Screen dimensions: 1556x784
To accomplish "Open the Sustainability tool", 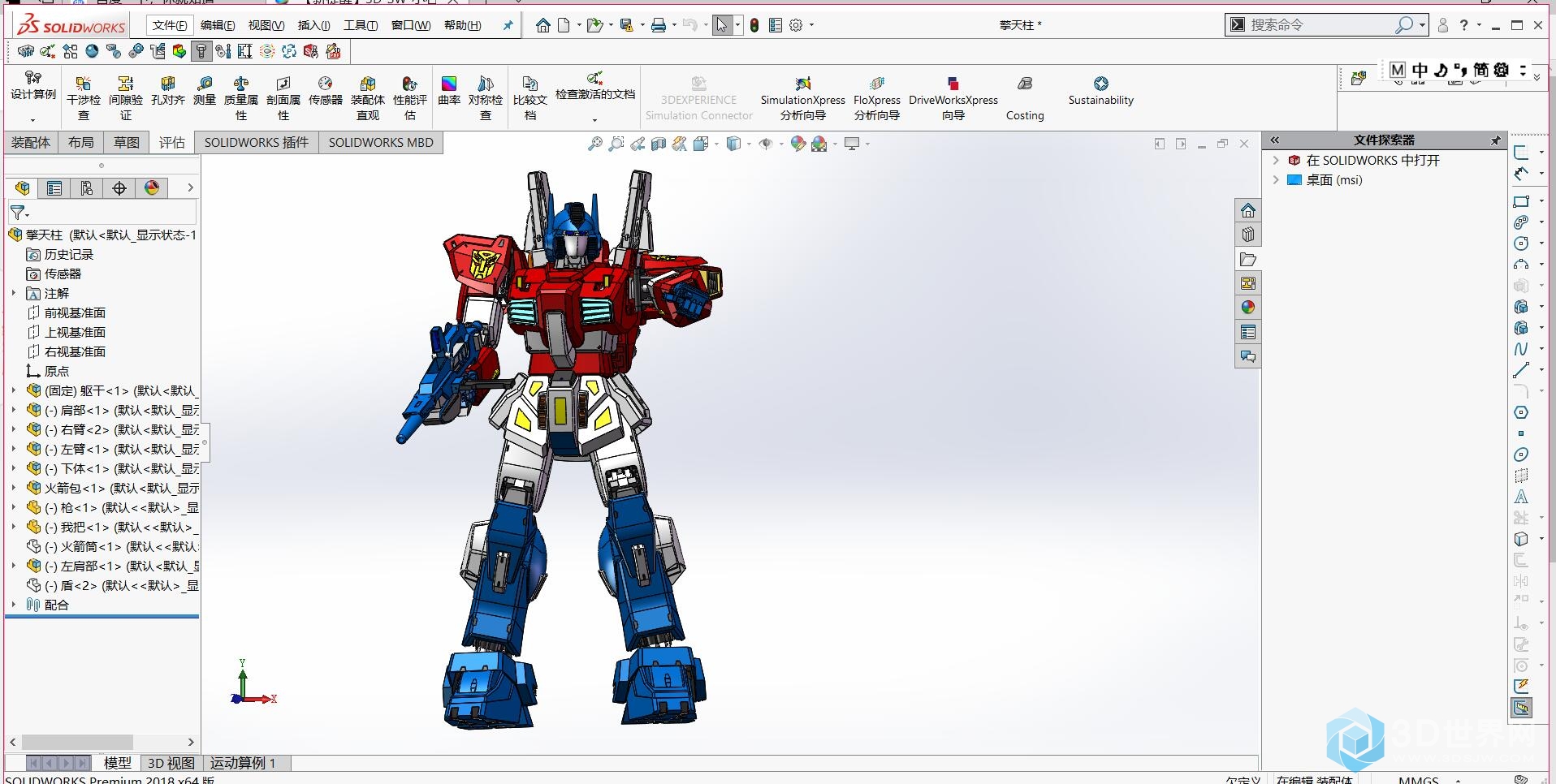I will tap(1101, 91).
